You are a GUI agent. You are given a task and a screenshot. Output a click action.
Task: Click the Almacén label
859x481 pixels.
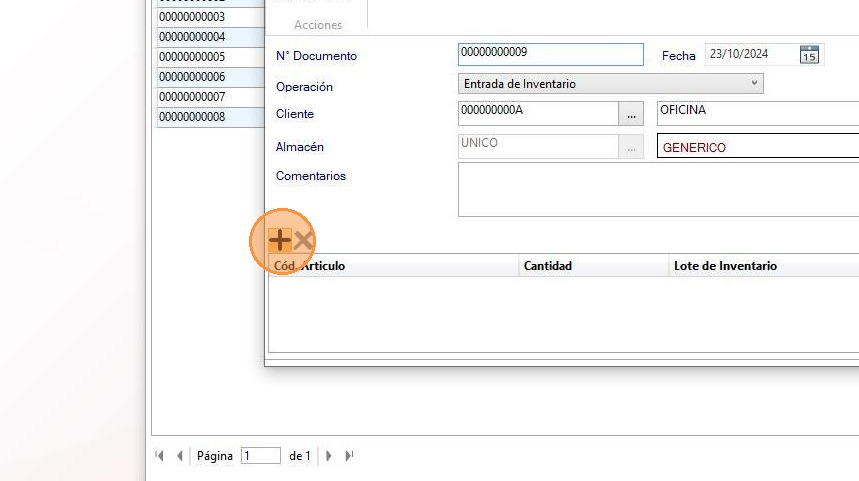pos(300,147)
